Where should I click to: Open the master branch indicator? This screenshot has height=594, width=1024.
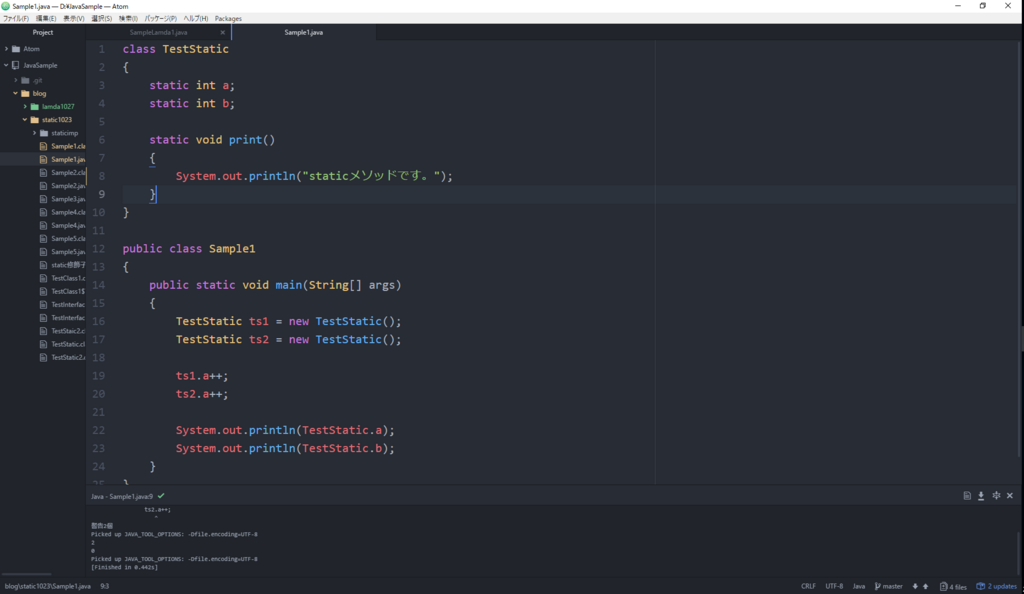click(x=889, y=586)
